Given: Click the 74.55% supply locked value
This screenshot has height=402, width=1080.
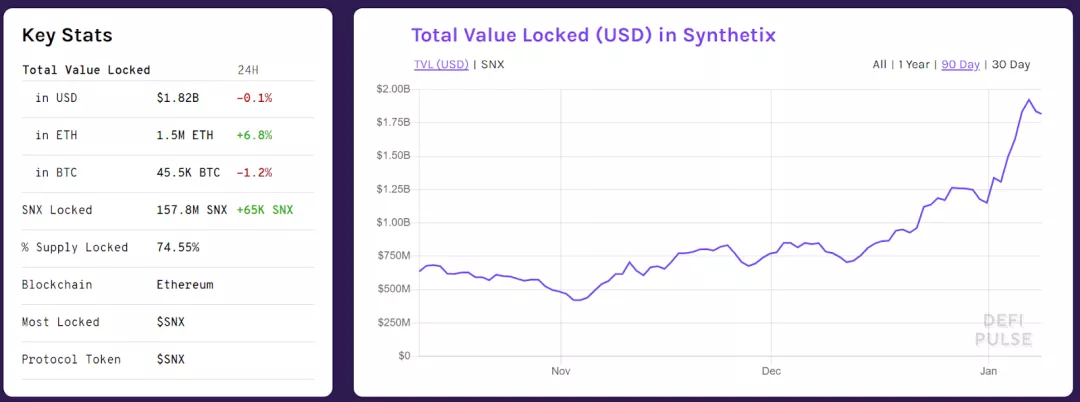Looking at the screenshot, I should pyautogui.click(x=178, y=247).
